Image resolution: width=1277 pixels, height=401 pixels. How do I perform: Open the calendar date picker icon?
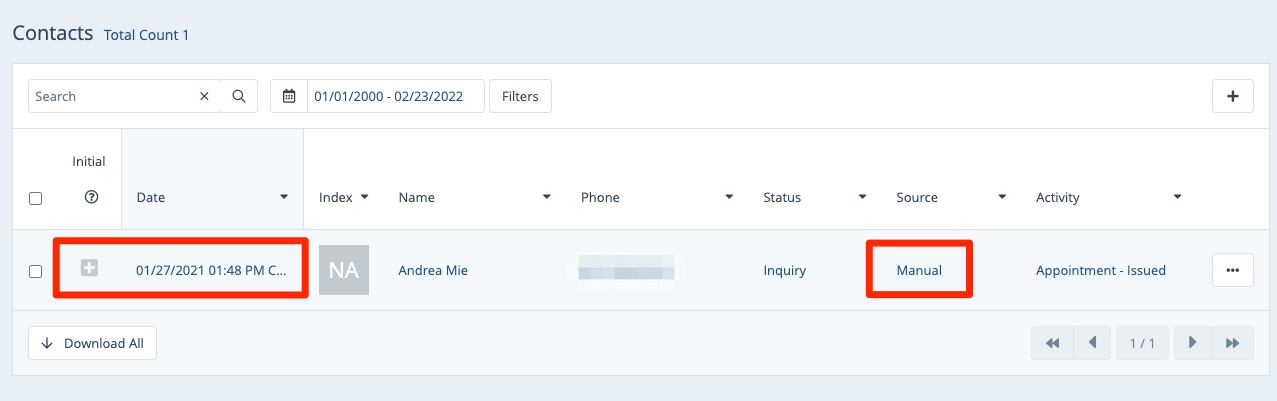point(289,96)
